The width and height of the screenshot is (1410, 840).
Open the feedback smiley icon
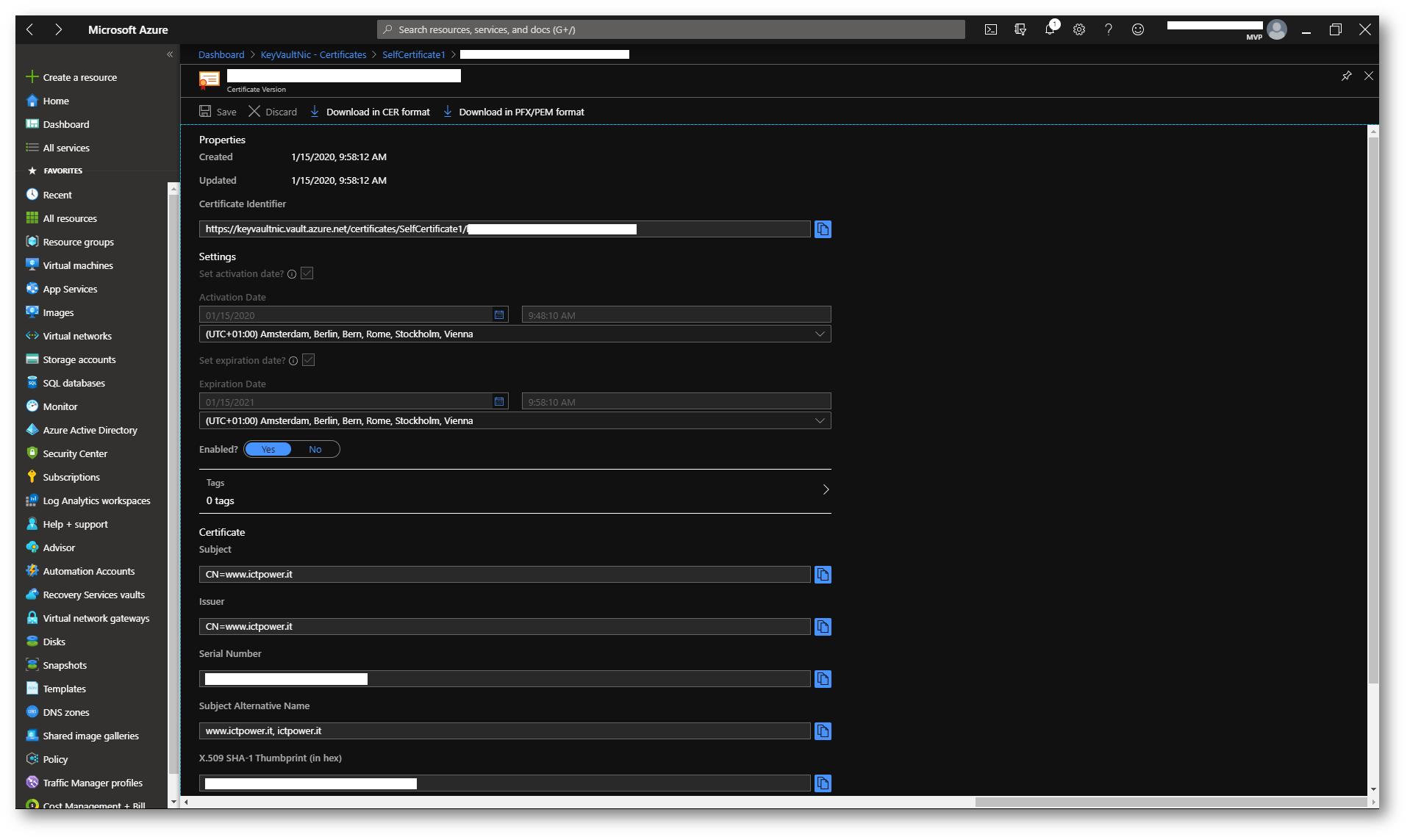tap(1138, 29)
